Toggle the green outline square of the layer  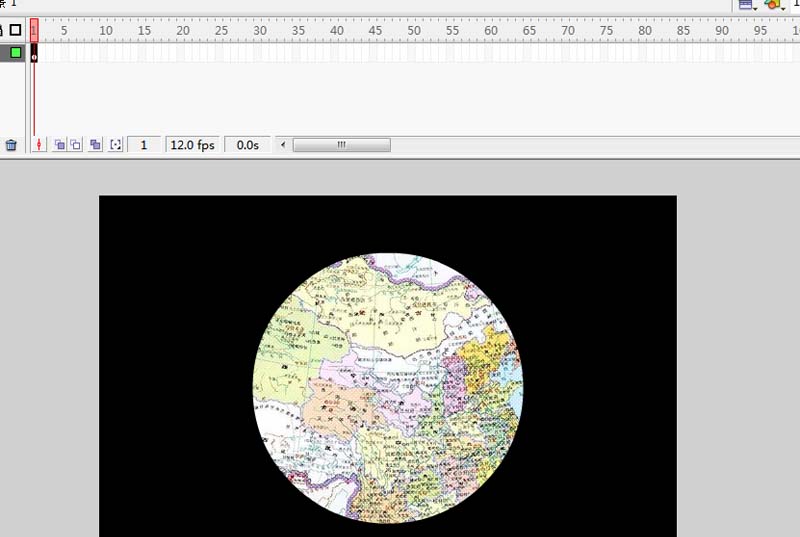pyautogui.click(x=16, y=53)
